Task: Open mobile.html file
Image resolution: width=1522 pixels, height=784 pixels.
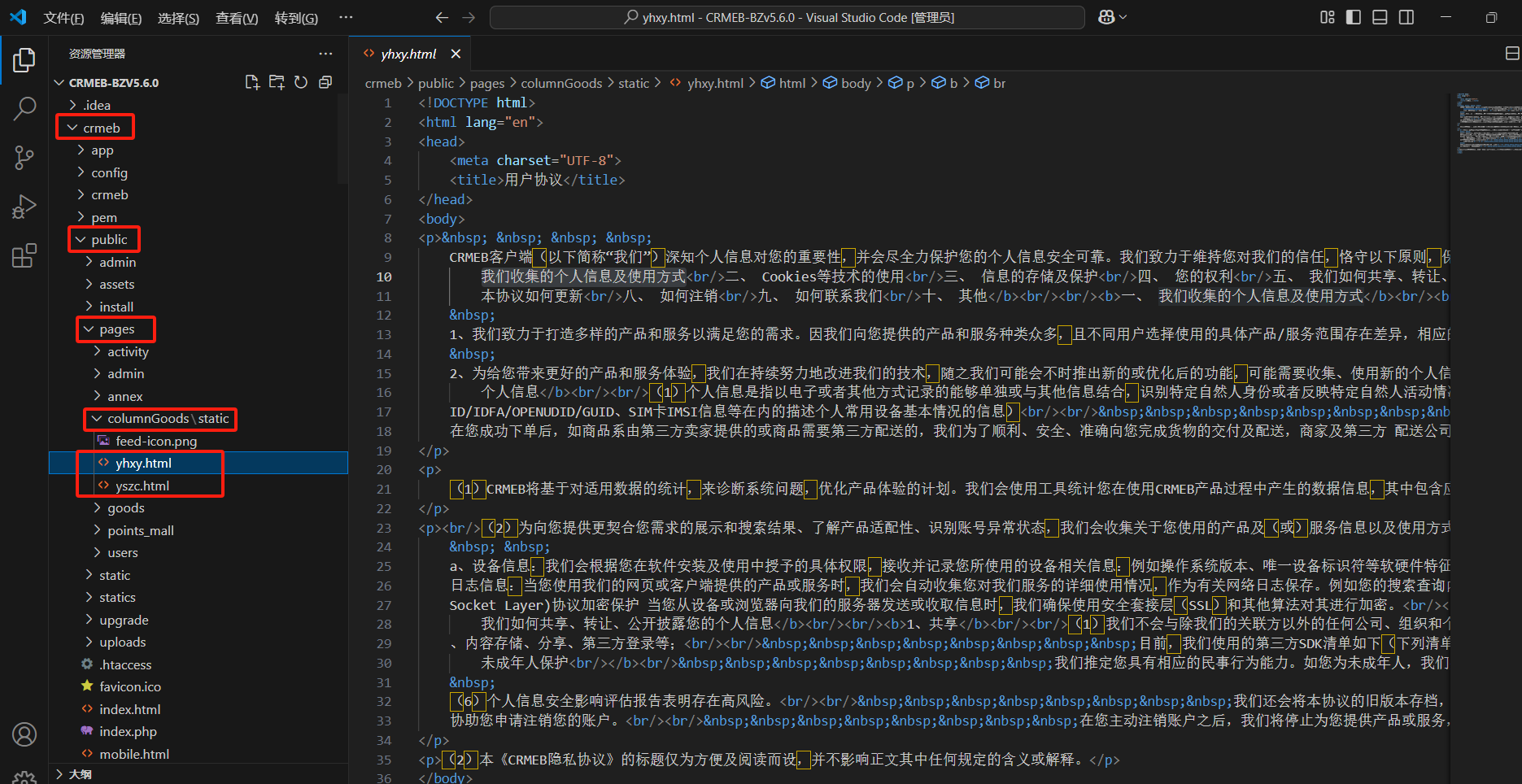Action: tap(198, 754)
